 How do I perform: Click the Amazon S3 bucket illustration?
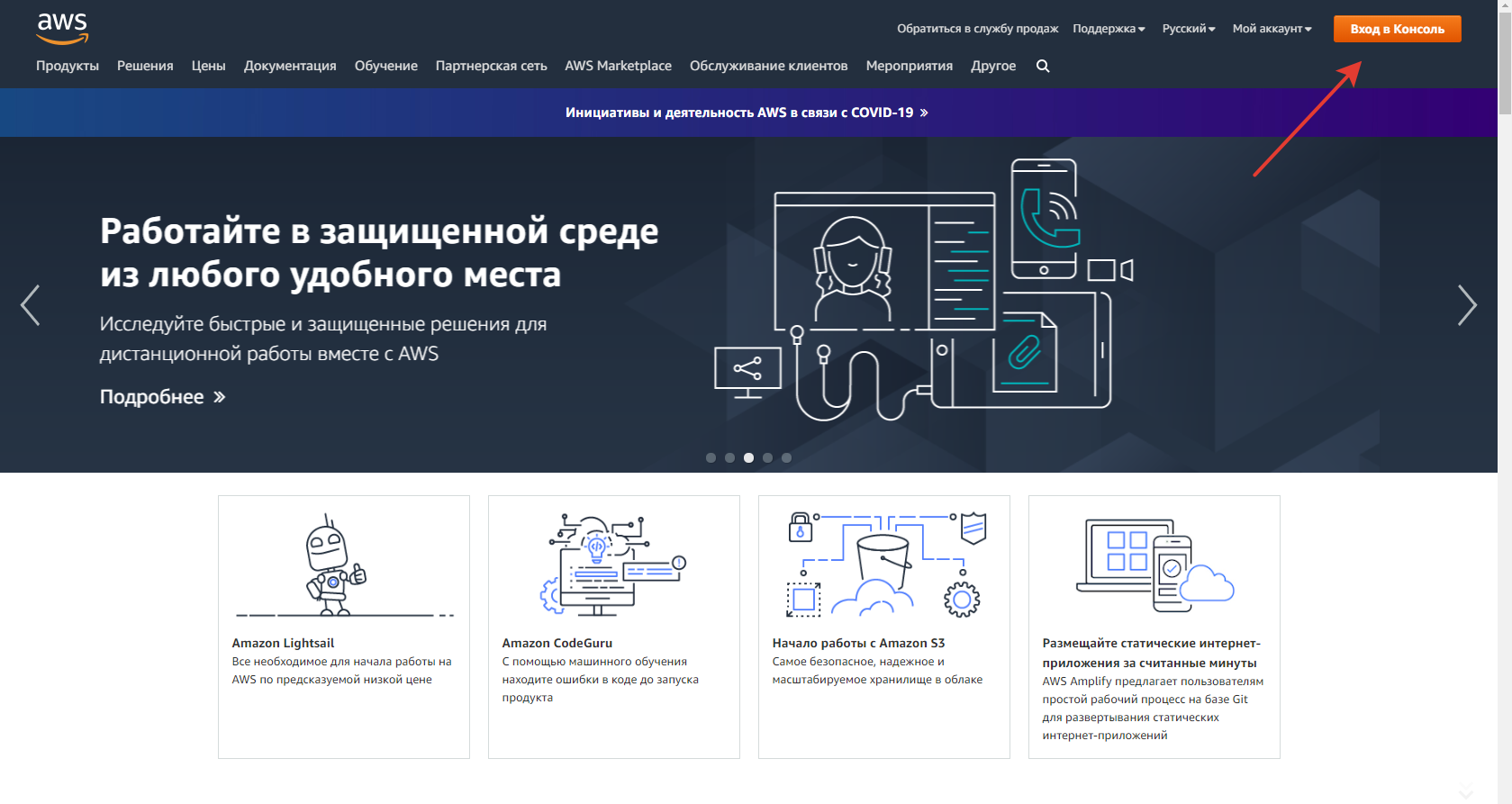885,565
